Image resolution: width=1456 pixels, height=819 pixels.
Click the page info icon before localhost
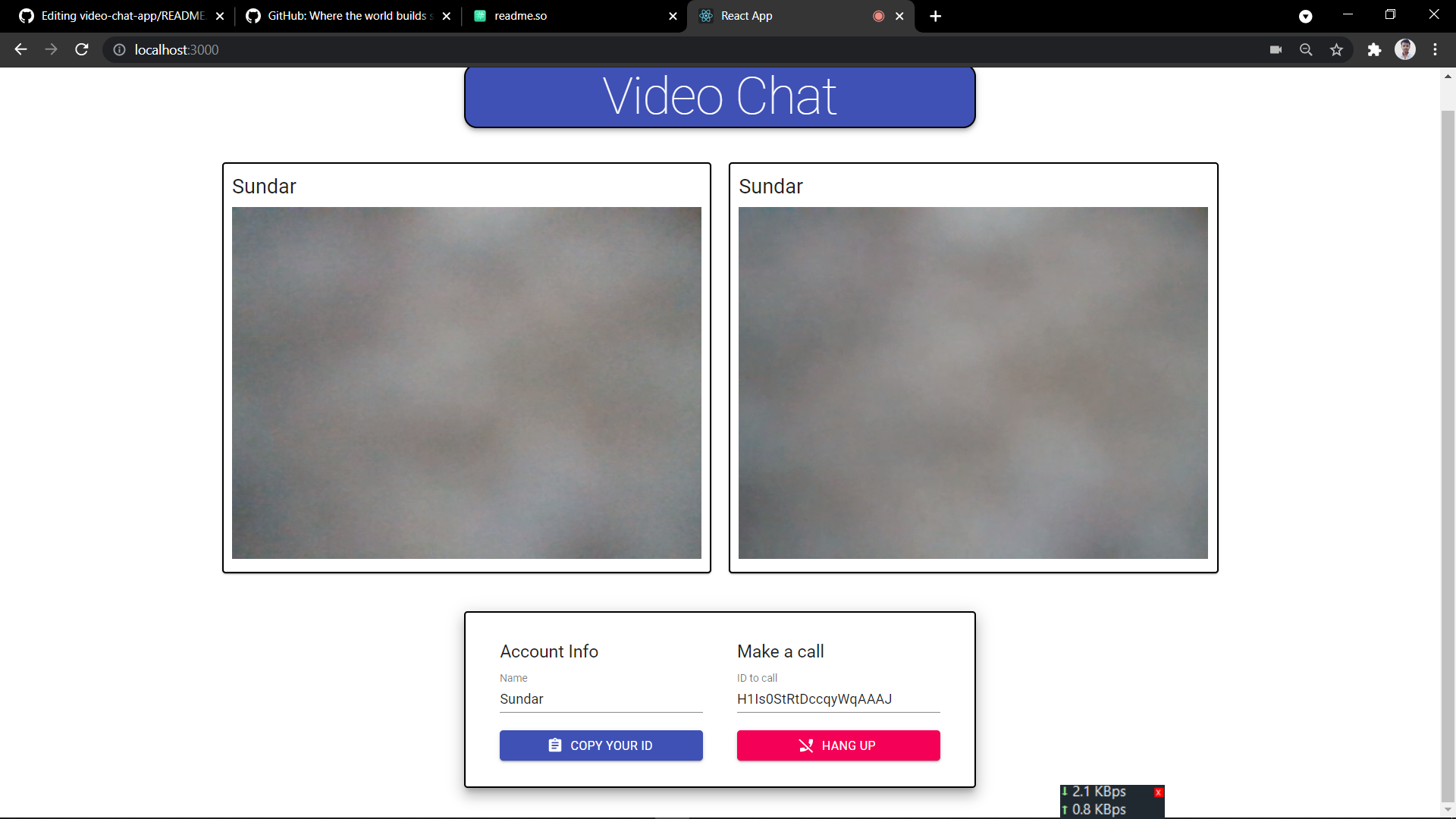coord(119,49)
